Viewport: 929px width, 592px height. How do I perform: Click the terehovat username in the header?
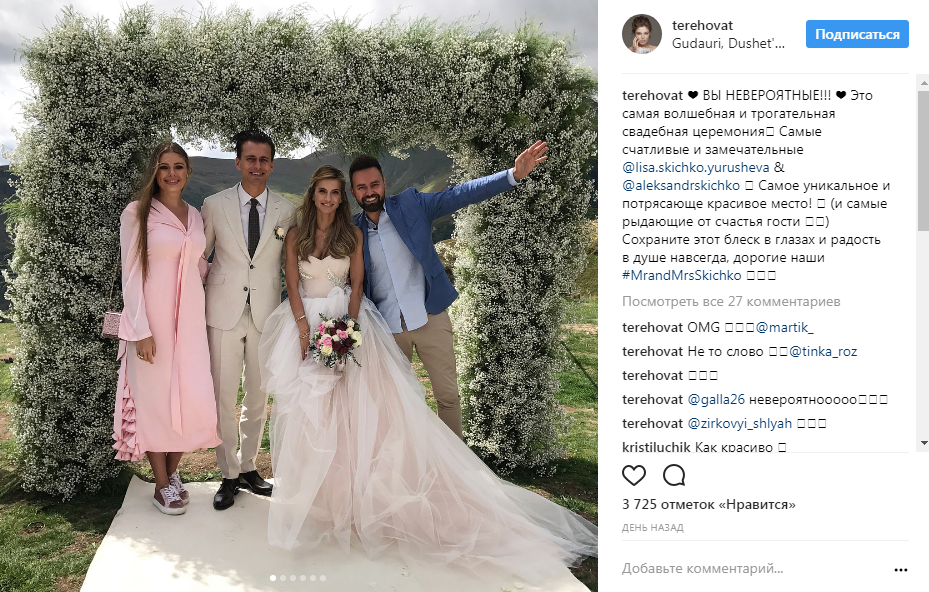coord(702,25)
